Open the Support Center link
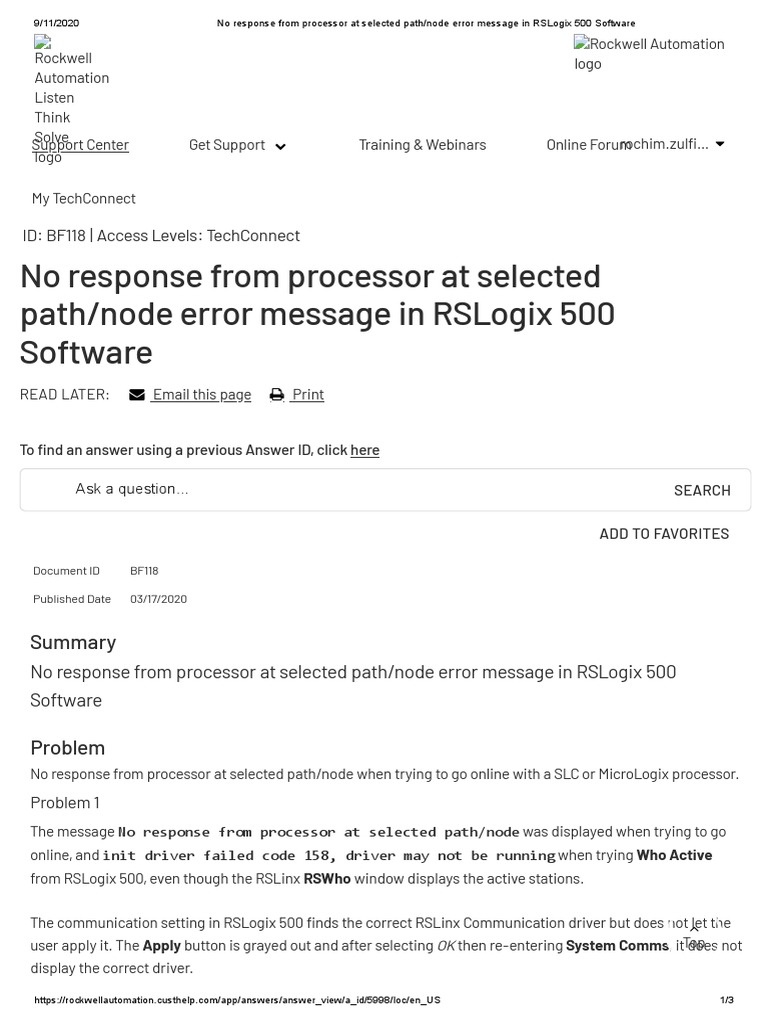768x1024 pixels. [80, 145]
